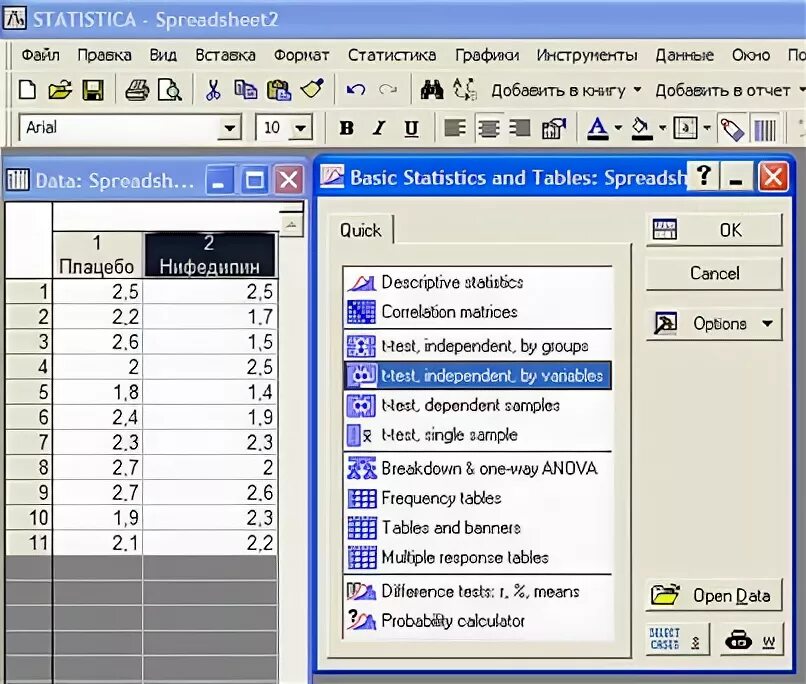Click the dialog help question mark
The height and width of the screenshot is (684, 806).
point(704,177)
